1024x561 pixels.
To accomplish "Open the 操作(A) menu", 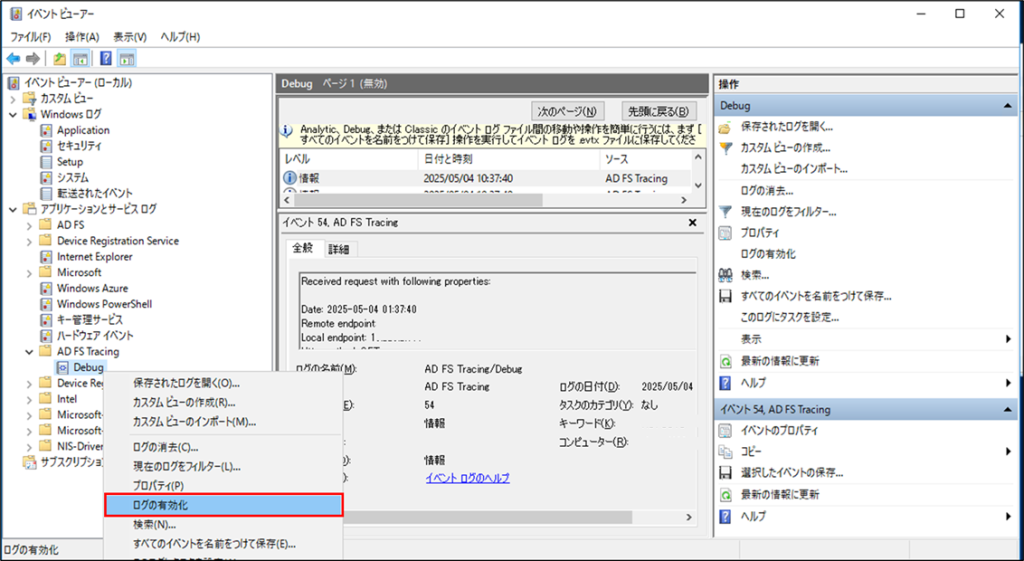I will [82, 37].
